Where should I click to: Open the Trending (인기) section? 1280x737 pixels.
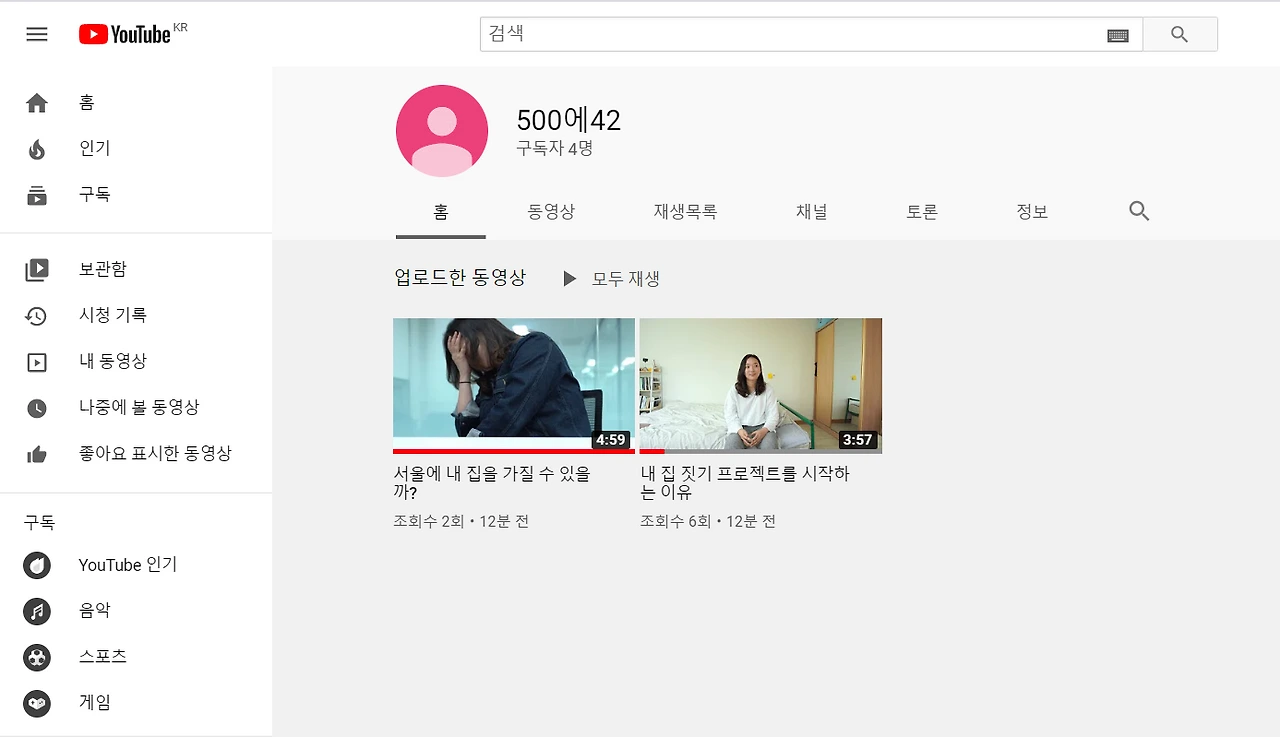point(95,148)
